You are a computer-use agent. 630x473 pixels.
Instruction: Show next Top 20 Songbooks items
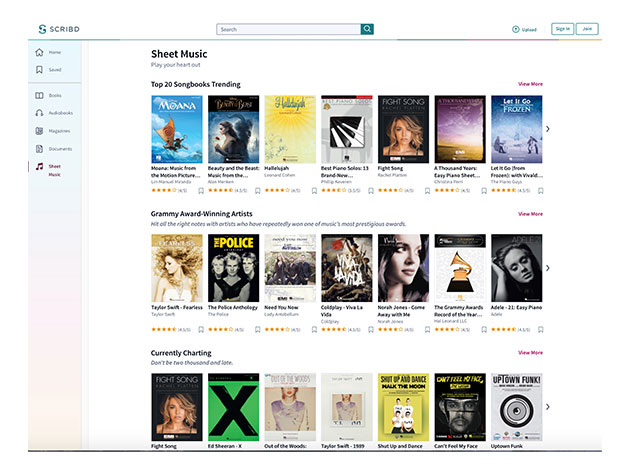tap(548, 129)
